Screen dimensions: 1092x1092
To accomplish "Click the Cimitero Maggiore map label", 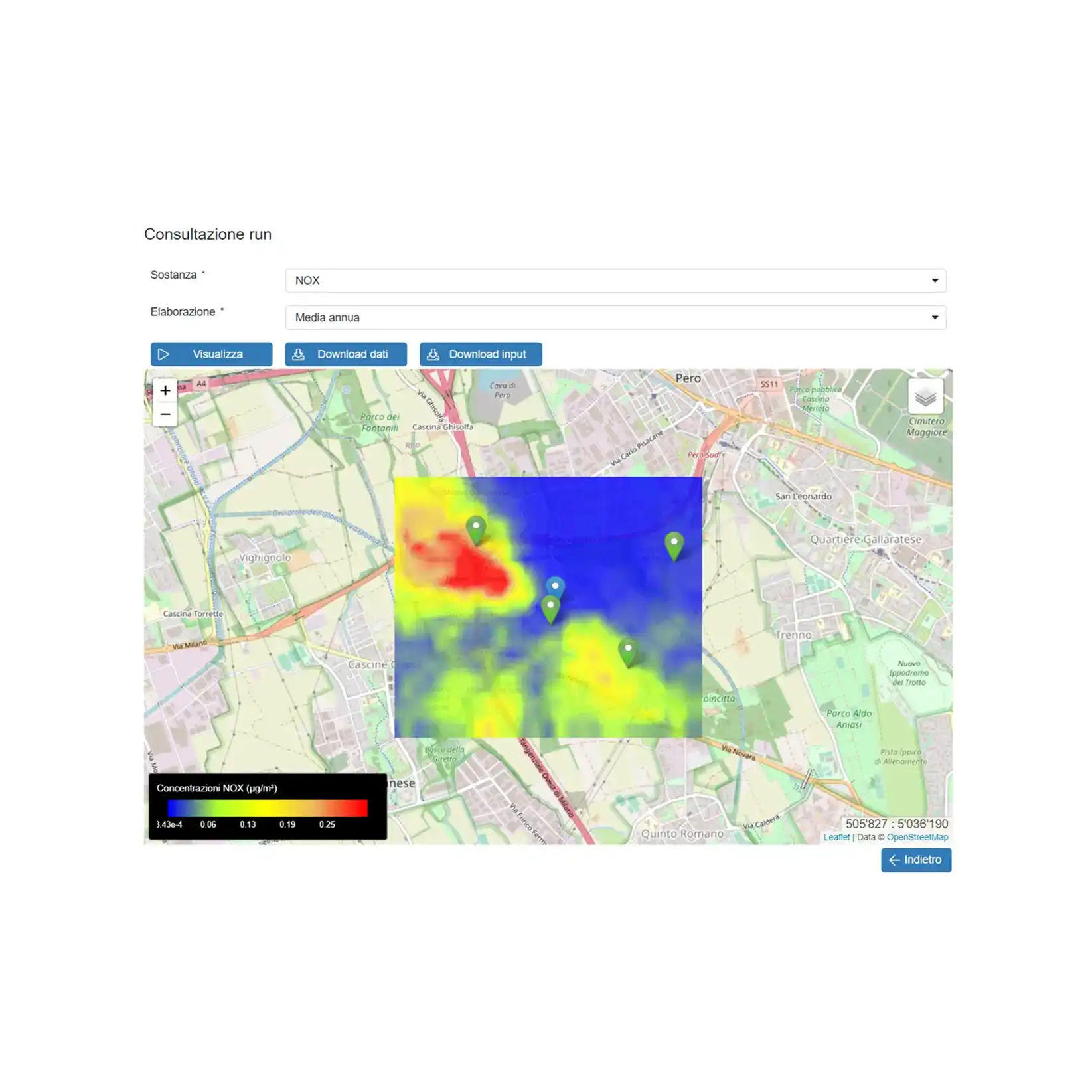I will tap(927, 426).
